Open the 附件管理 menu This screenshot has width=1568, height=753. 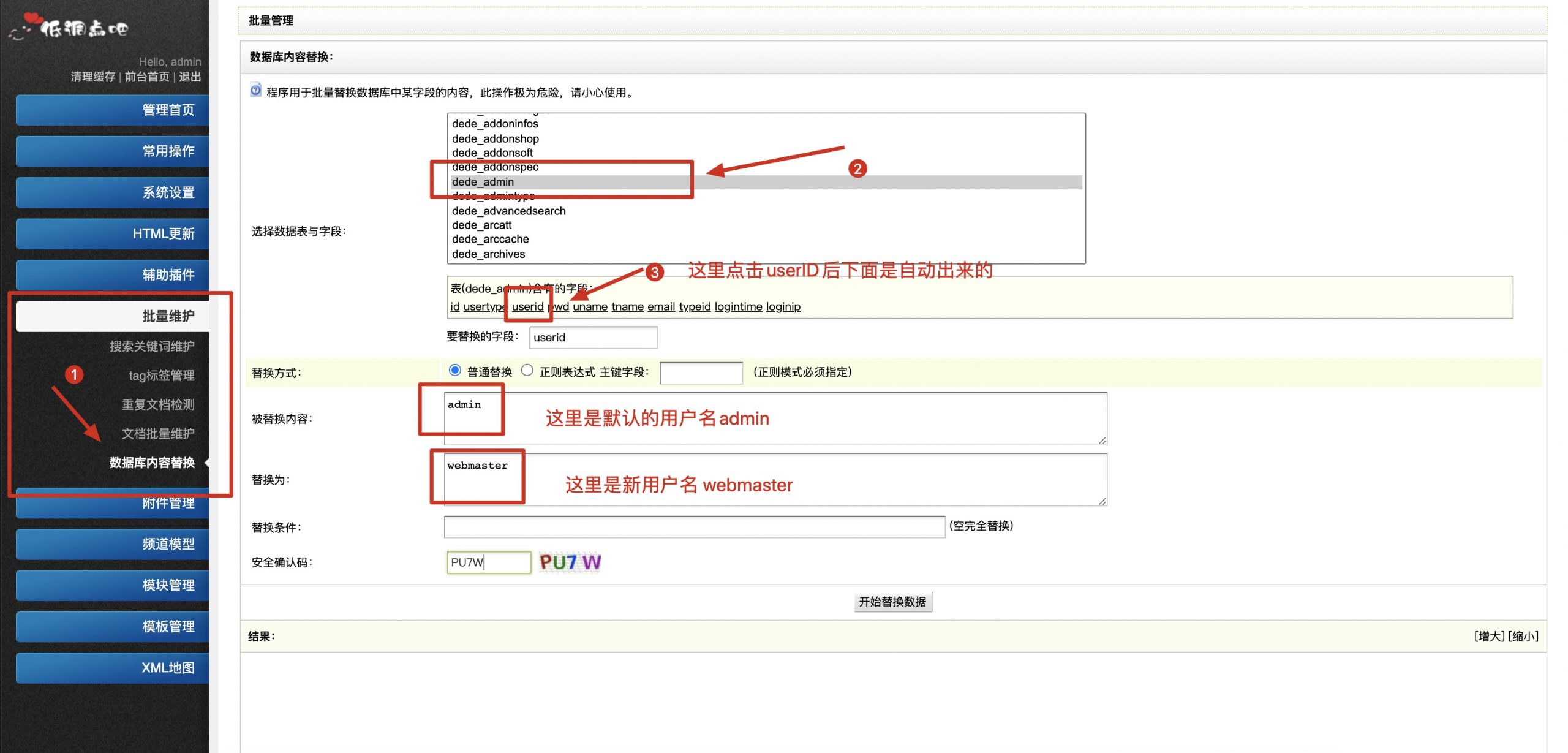(112, 503)
